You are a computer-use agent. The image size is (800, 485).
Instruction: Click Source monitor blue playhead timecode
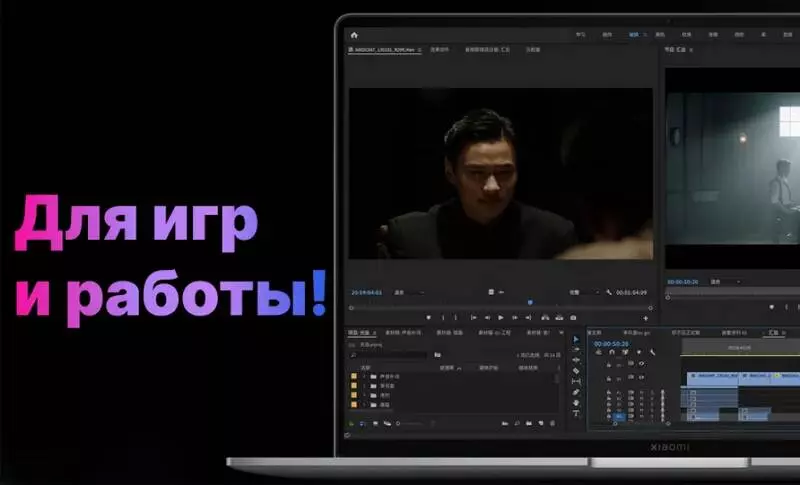pos(367,292)
